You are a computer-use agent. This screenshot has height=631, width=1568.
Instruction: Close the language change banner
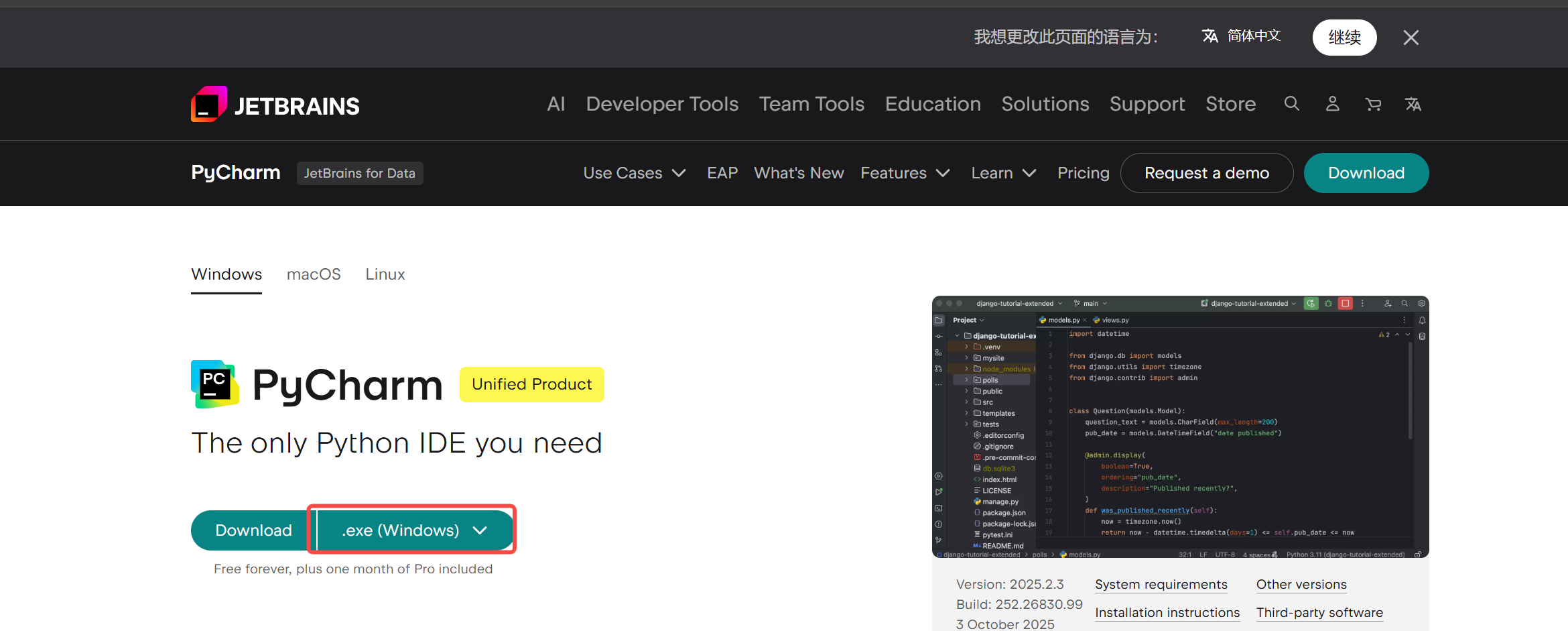tap(1411, 38)
